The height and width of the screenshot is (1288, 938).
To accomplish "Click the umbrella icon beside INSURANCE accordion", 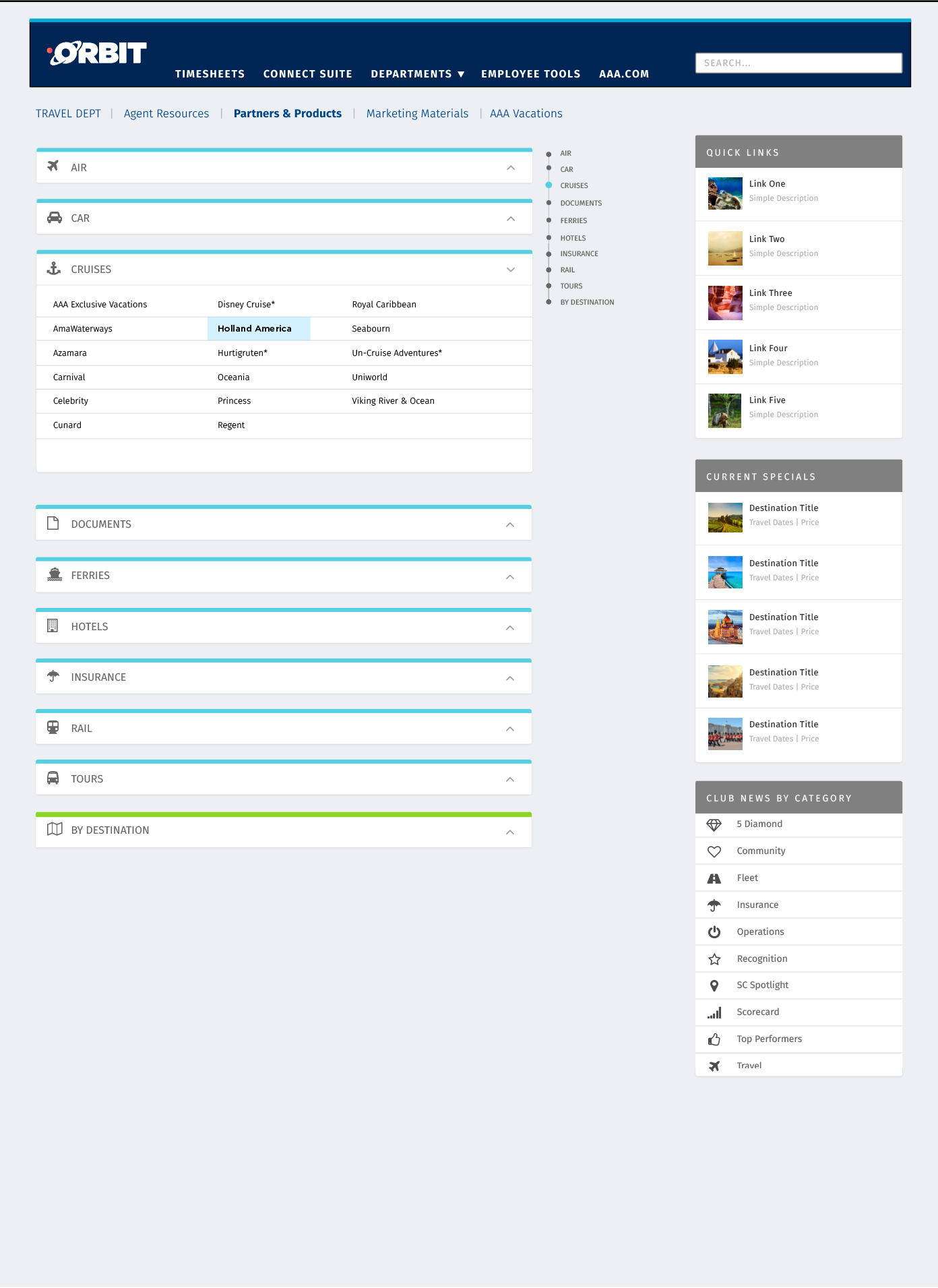I will (53, 676).
